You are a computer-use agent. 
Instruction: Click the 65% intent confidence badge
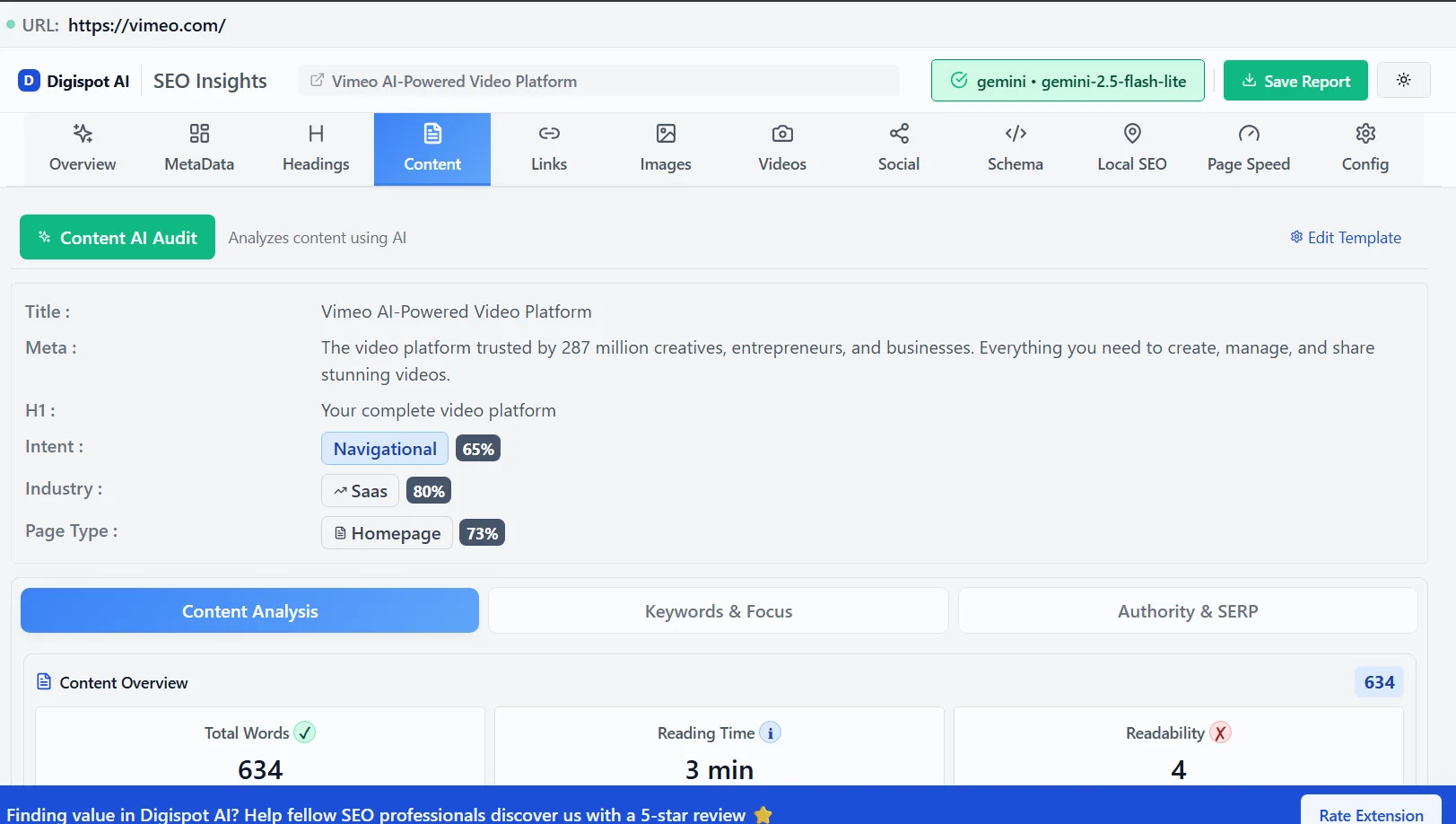point(478,449)
